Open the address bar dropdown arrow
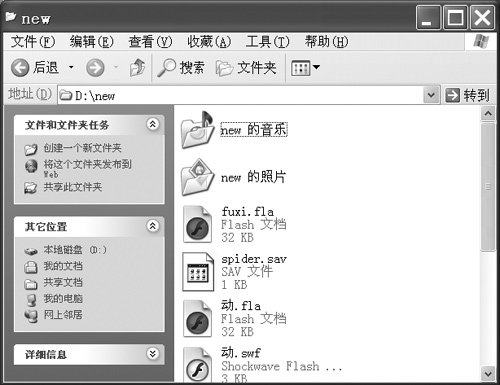Screen dimensions: 500x385 (x=431, y=95)
